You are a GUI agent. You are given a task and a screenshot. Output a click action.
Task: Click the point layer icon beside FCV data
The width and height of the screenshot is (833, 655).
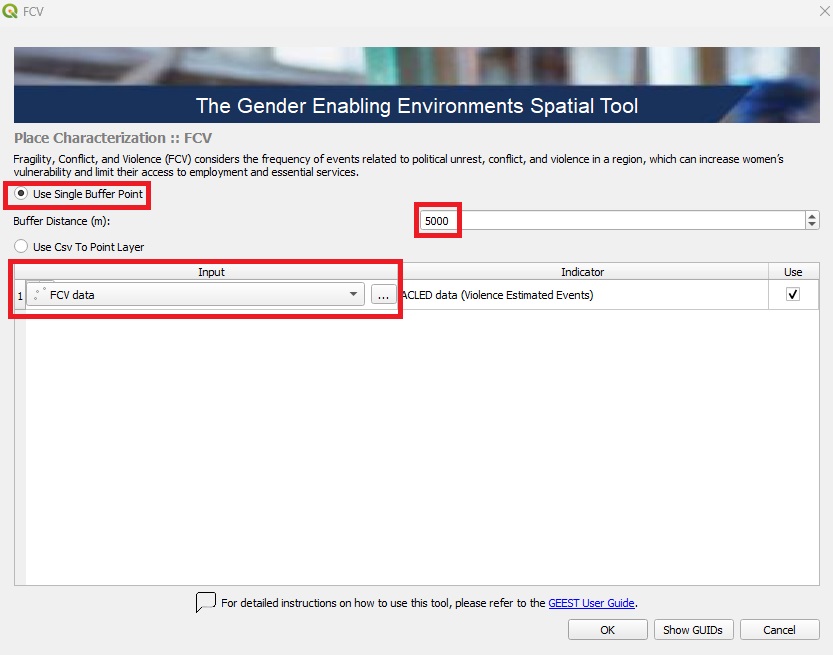point(39,294)
